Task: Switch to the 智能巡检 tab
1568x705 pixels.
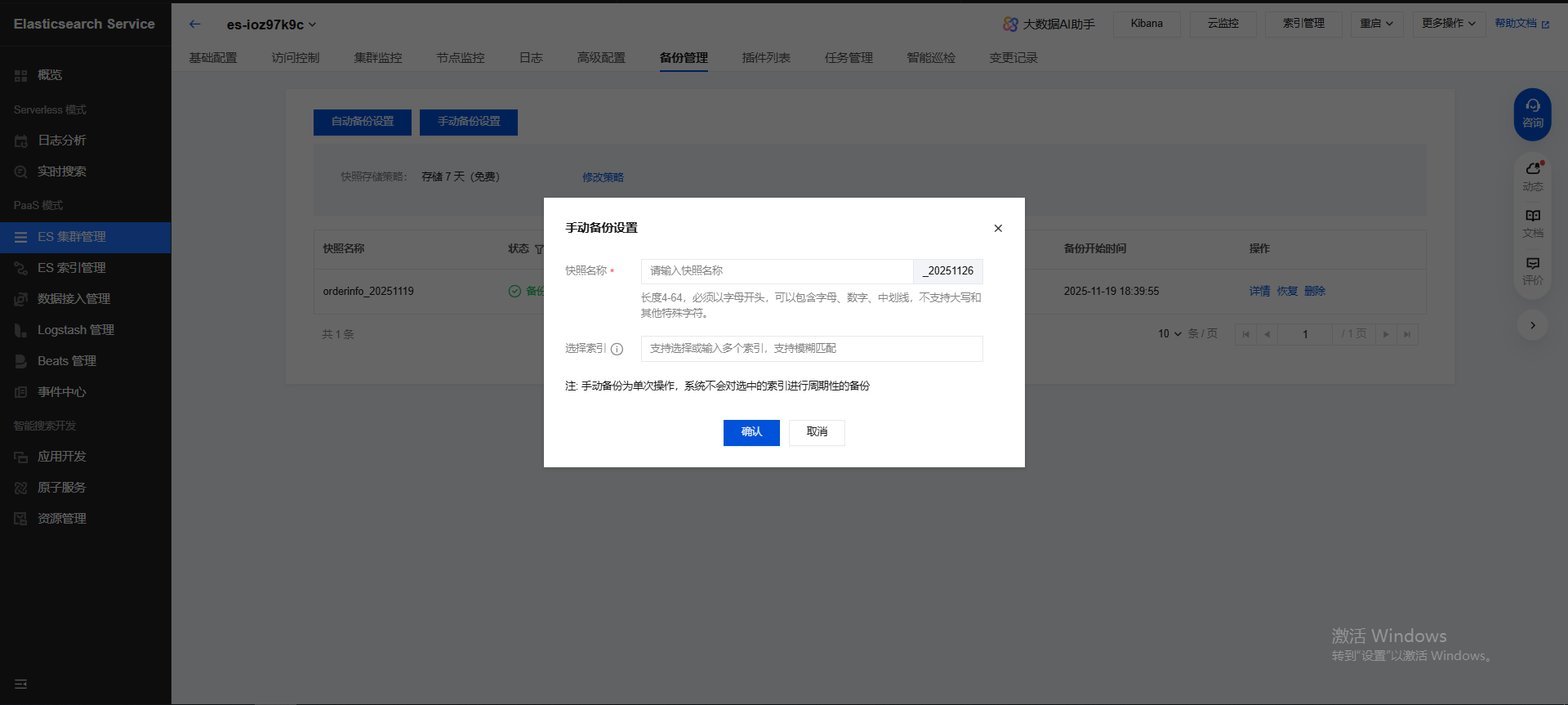Action: [x=931, y=58]
